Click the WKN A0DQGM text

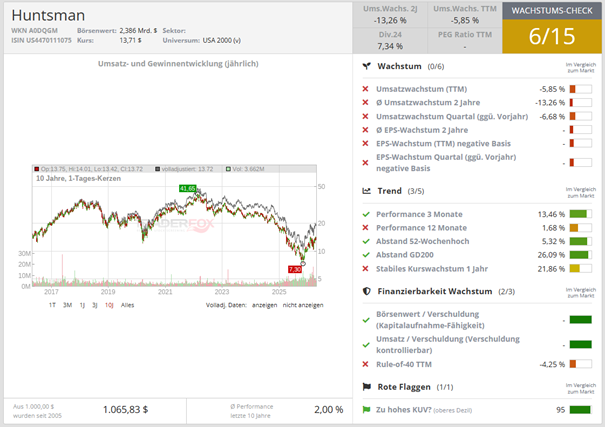[x=34, y=30]
